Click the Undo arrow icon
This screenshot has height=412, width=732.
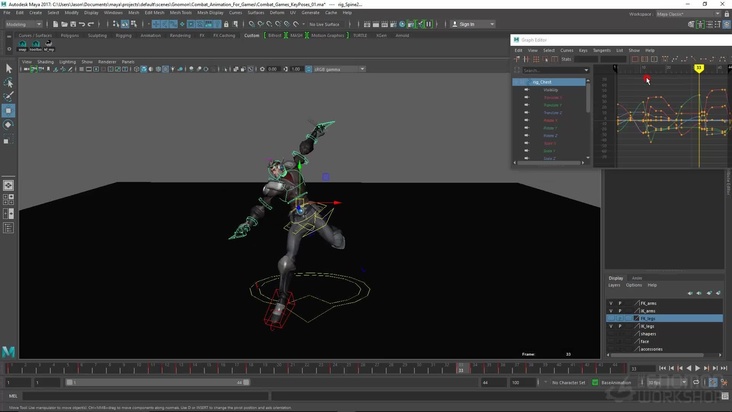click(x=82, y=24)
